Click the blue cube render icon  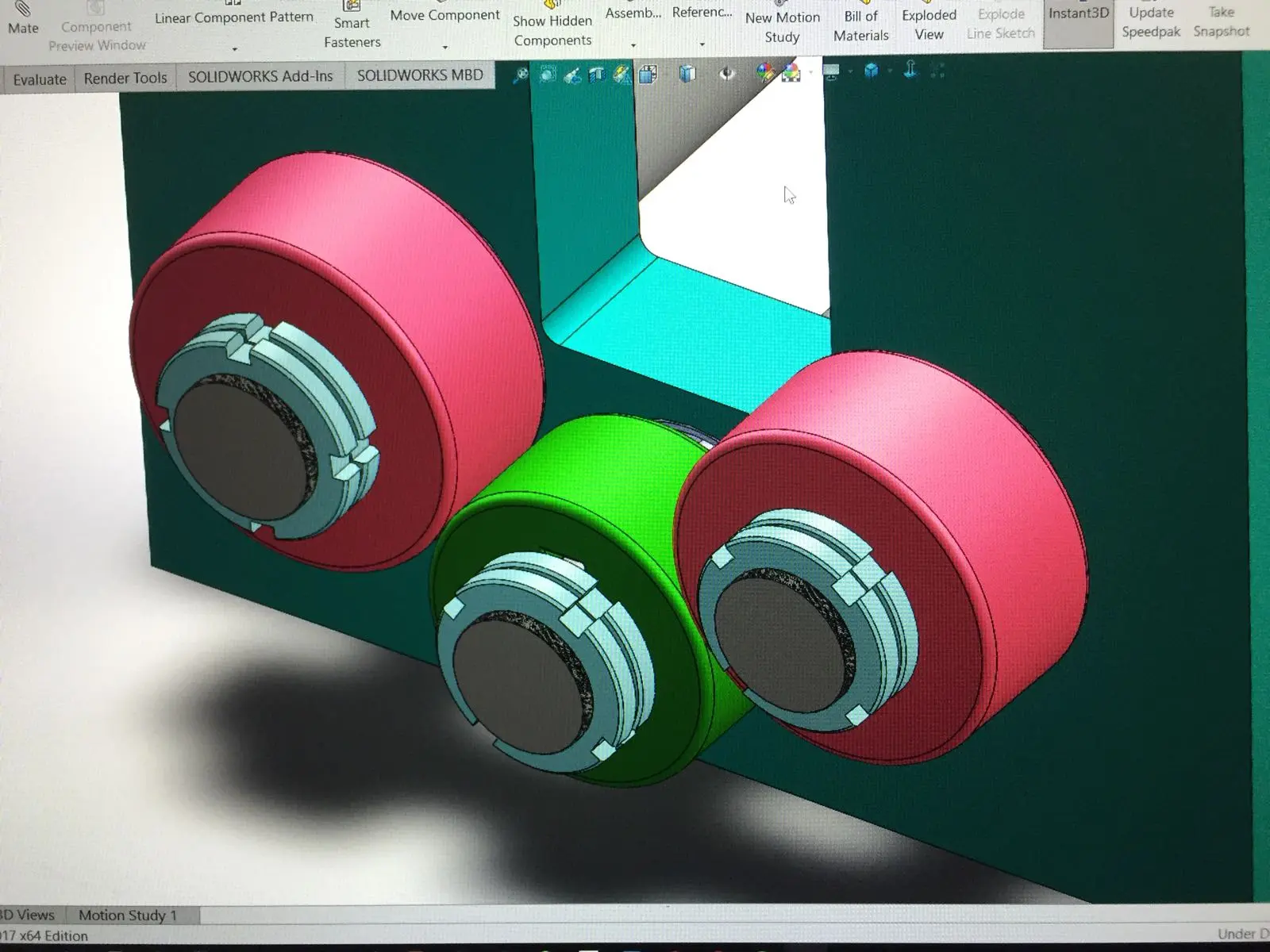pos(871,71)
